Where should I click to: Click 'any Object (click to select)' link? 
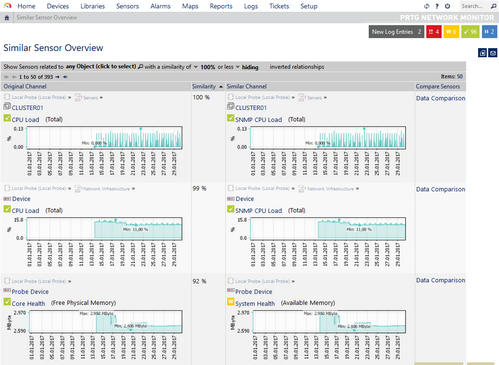(101, 66)
